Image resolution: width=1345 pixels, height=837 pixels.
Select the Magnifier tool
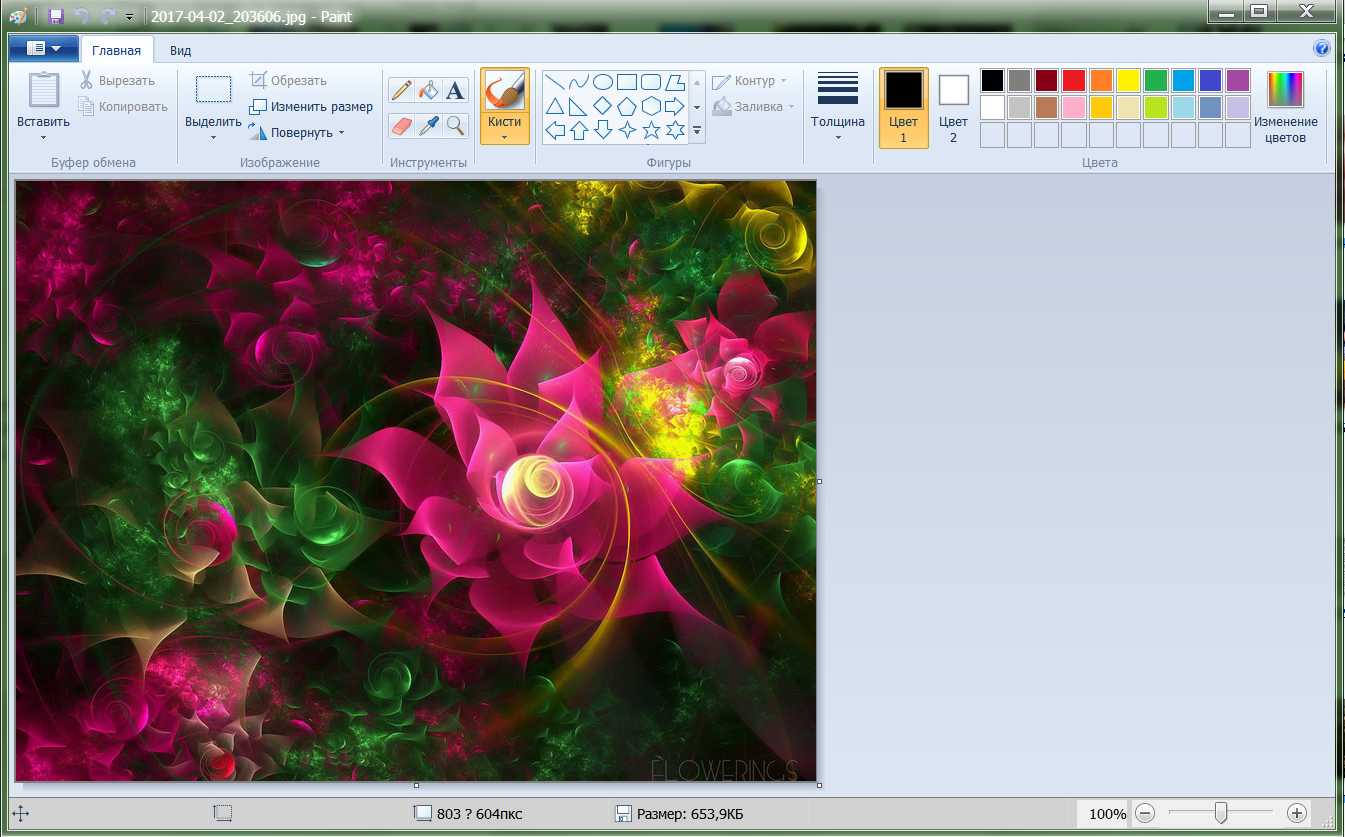click(x=455, y=125)
